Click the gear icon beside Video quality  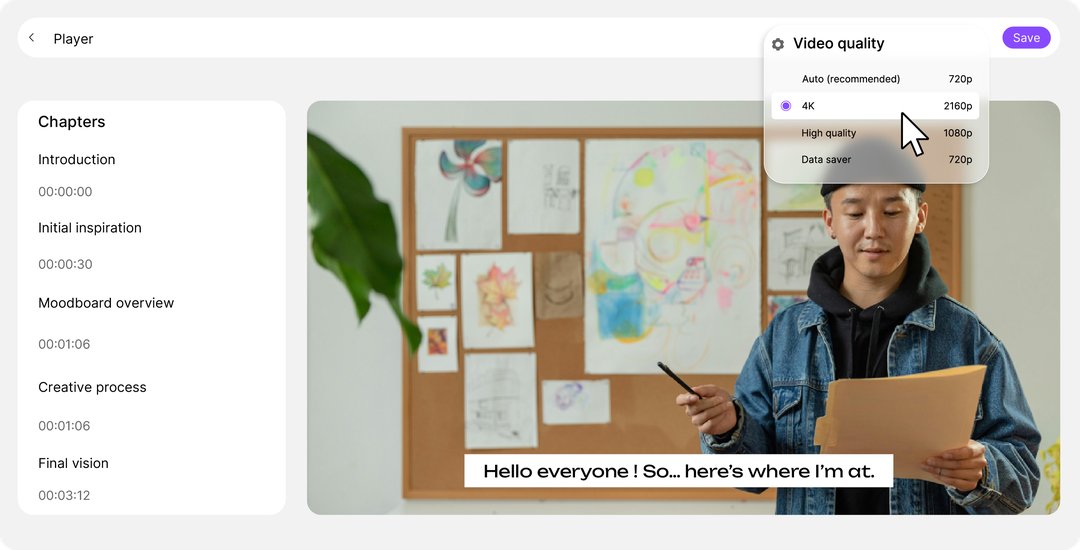click(778, 44)
